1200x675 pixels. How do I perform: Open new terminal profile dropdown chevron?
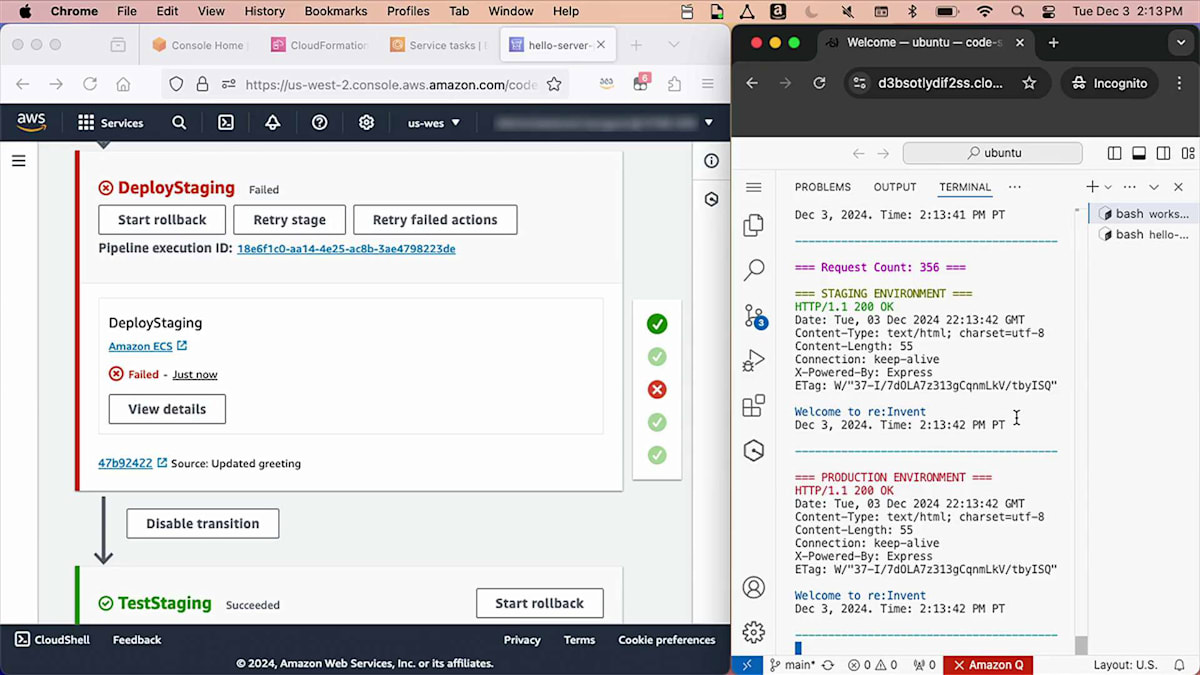pyautogui.click(x=1108, y=187)
